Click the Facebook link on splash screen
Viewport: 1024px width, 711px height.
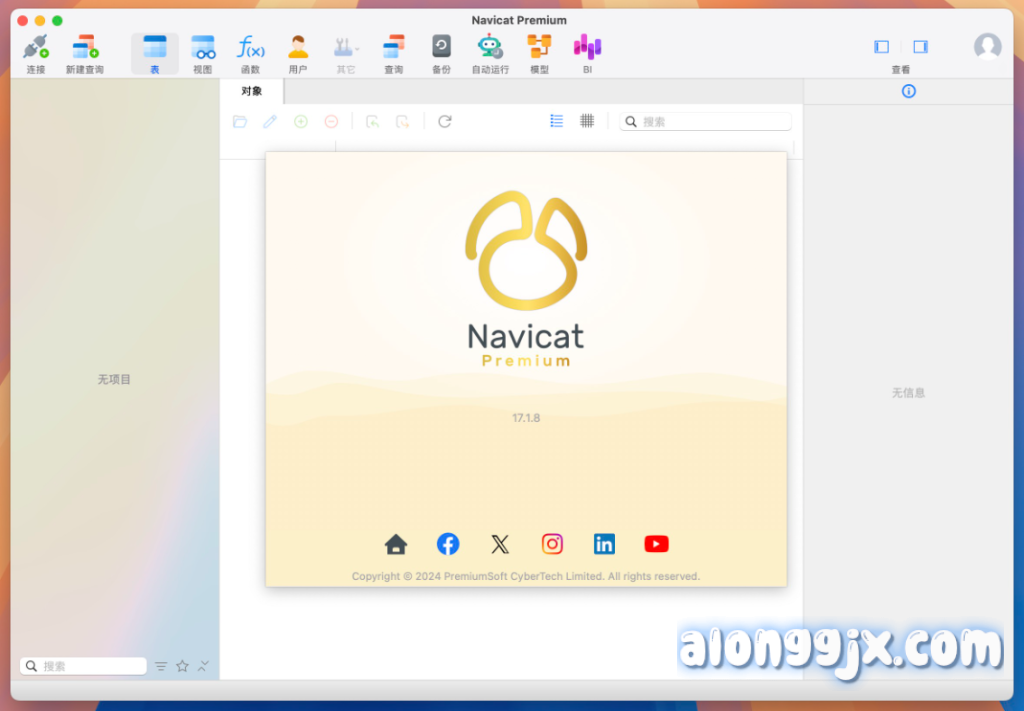tap(448, 544)
